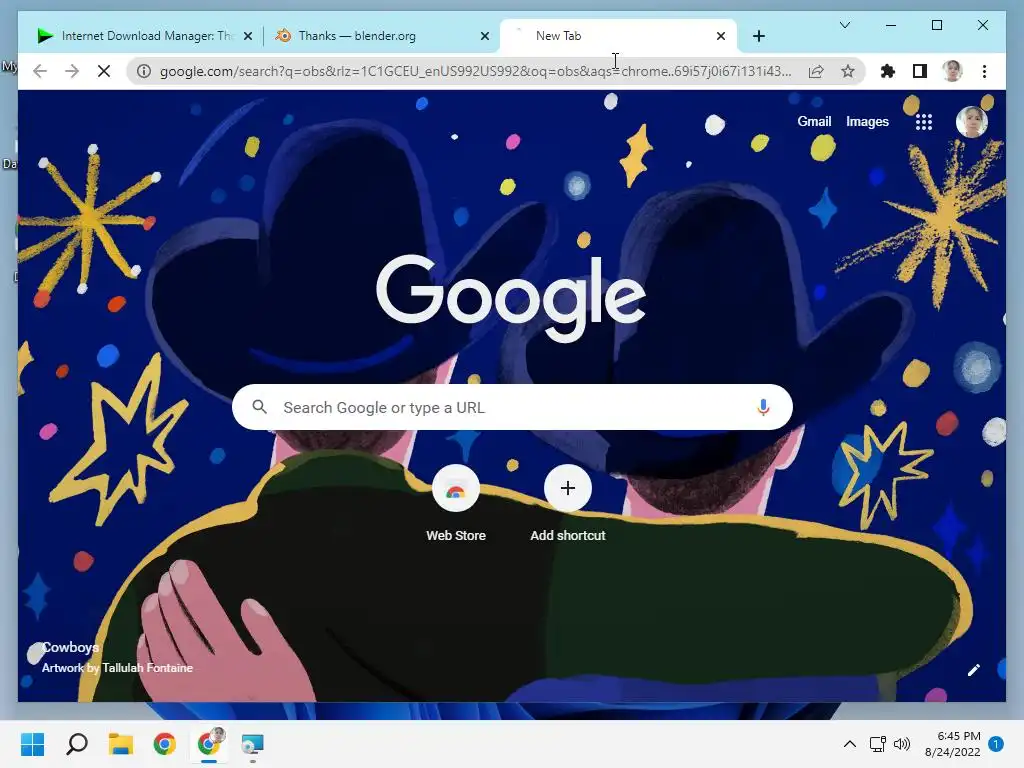
Task: Customize this page pencil icon
Action: coord(974,670)
